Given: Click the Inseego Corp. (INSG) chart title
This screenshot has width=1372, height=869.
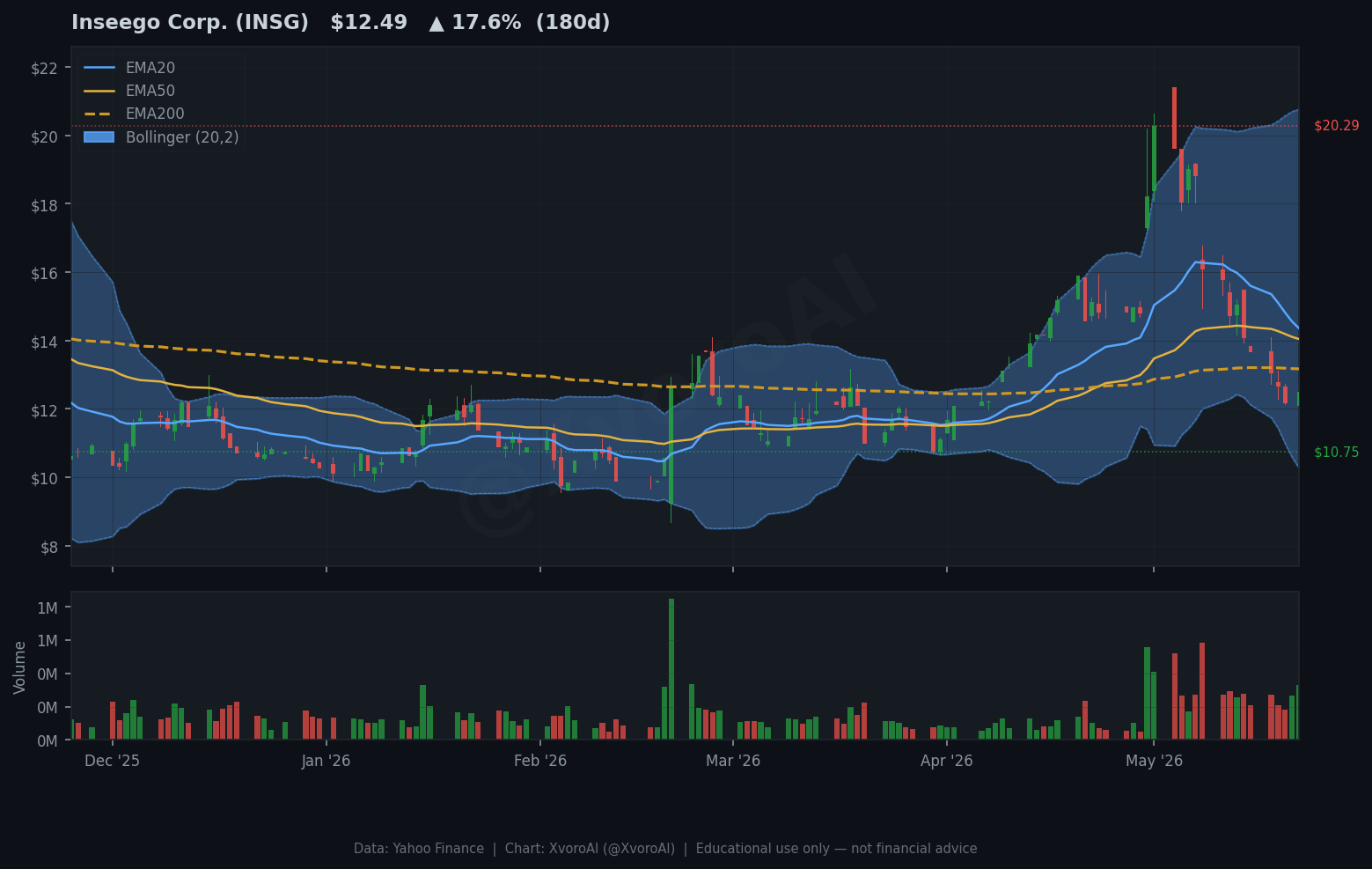Looking at the screenshot, I should pyautogui.click(x=190, y=23).
